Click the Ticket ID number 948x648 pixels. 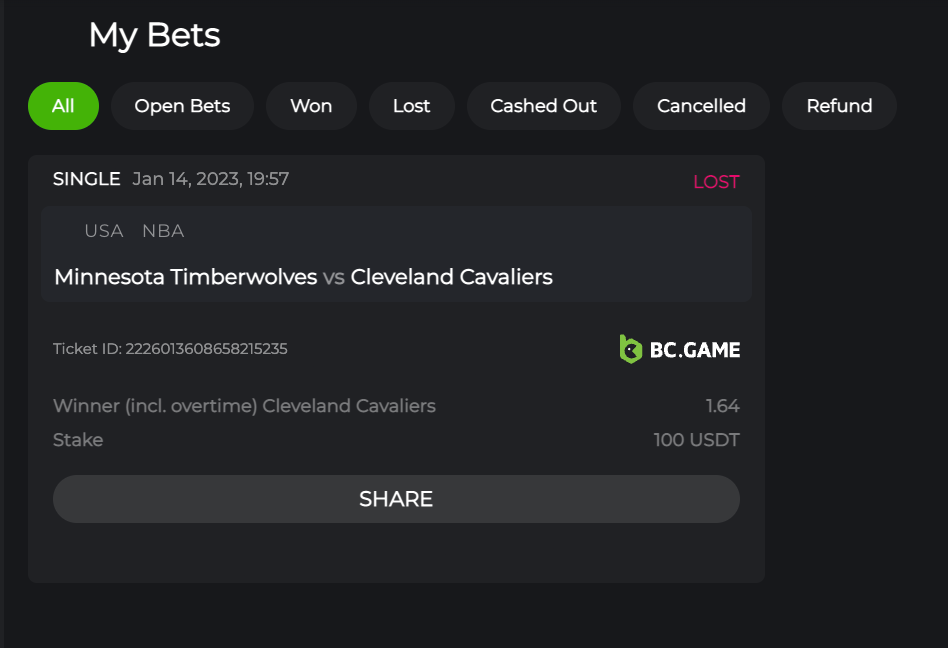[206, 349]
